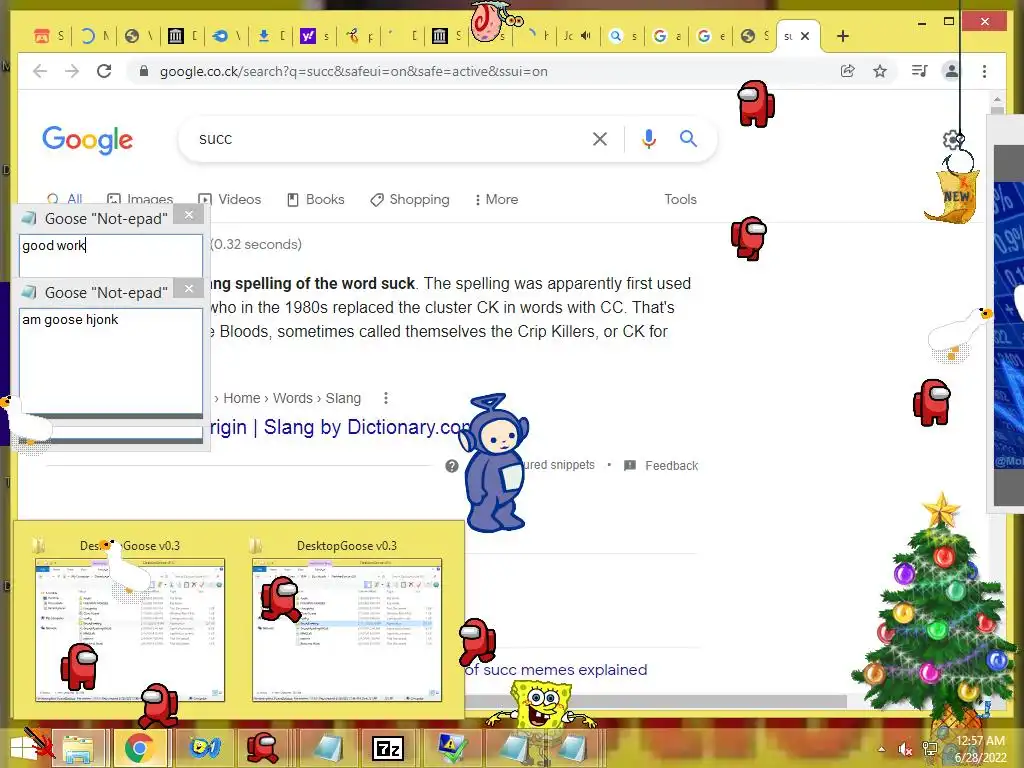Viewport: 1024px width, 768px height.
Task: Open the Chrome profile avatar
Action: (x=952, y=71)
